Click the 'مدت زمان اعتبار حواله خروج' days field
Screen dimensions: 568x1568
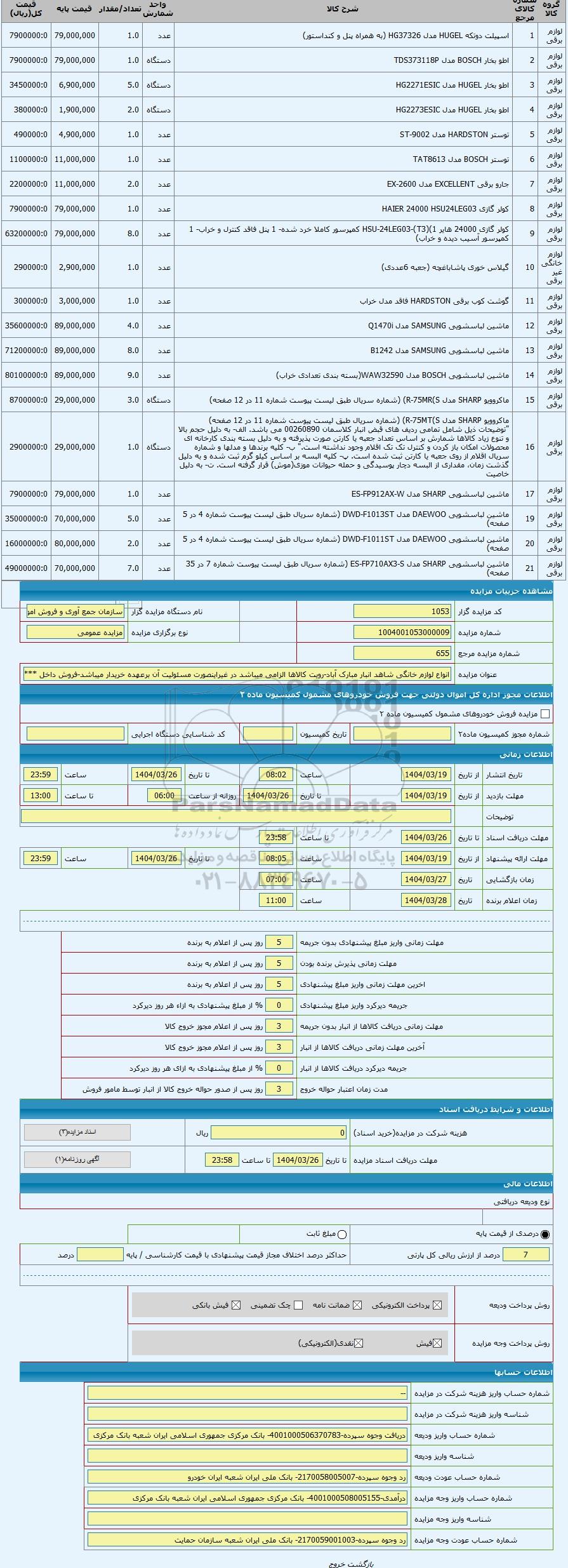point(279,1089)
